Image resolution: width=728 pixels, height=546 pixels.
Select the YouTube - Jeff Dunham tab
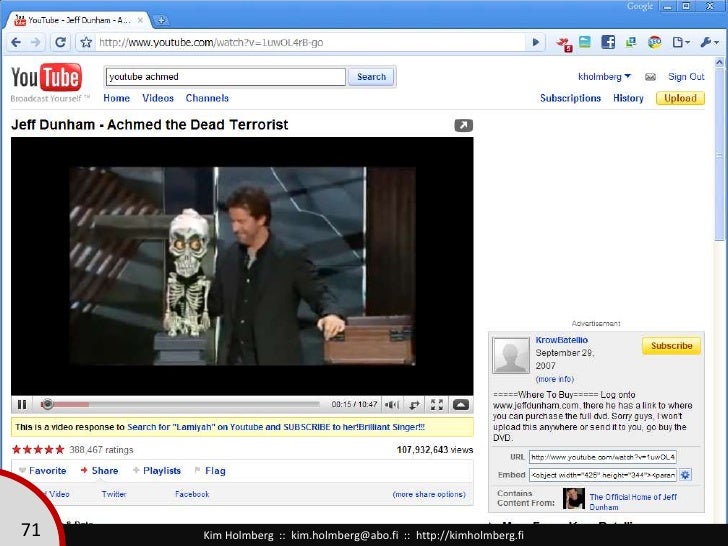[x=78, y=20]
